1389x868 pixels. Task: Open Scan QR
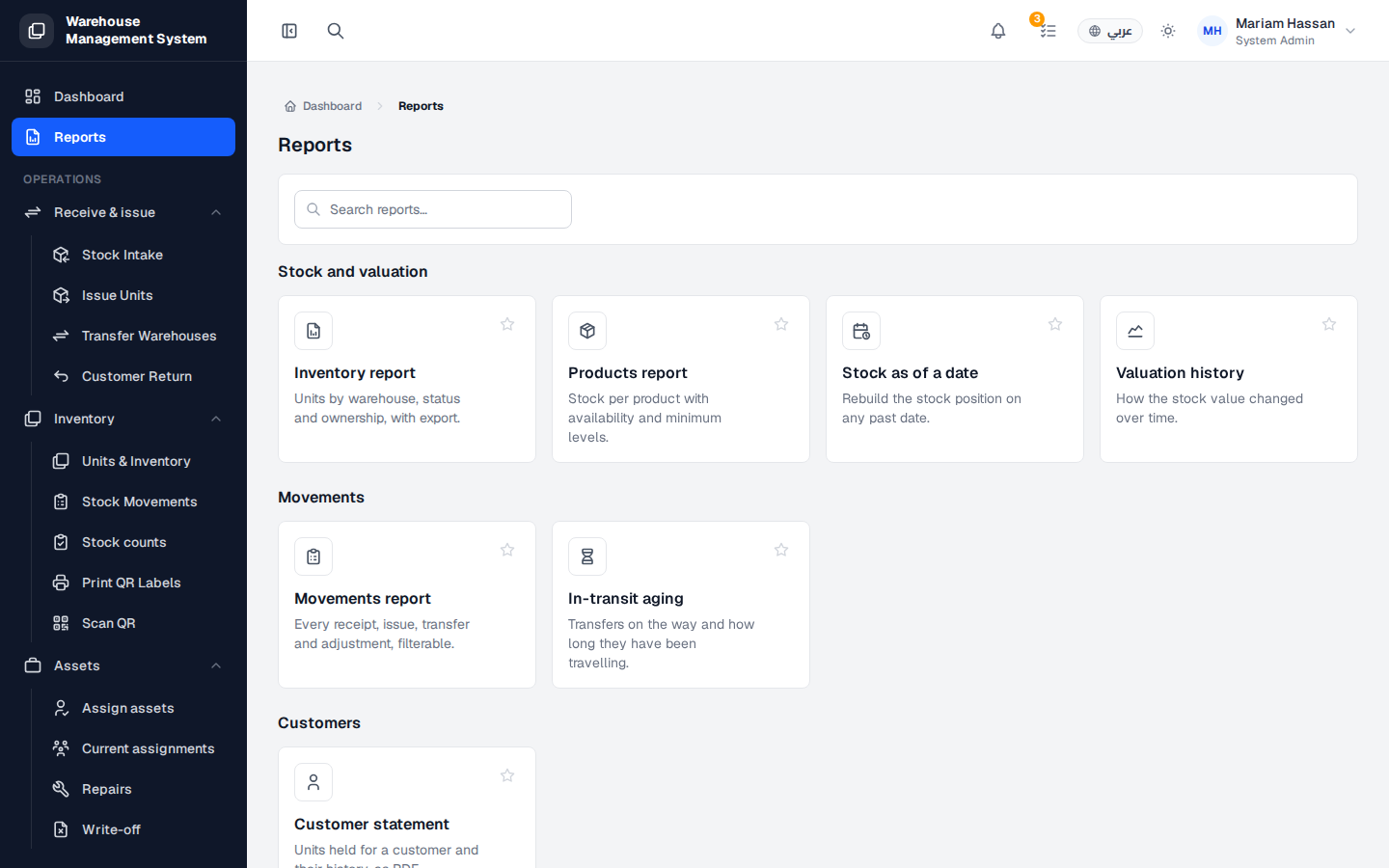click(x=137, y=623)
